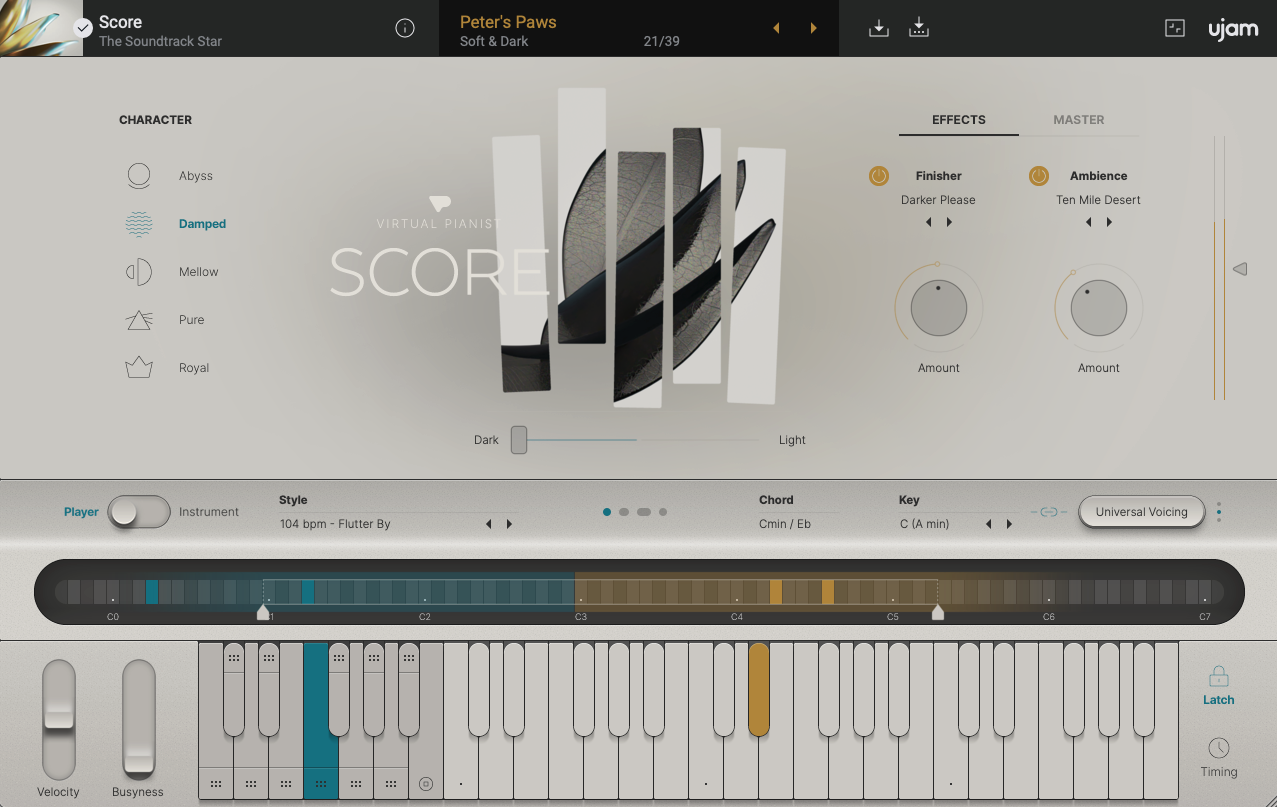The image size is (1277, 807).
Task: Step to the previous key
Action: click(x=988, y=524)
